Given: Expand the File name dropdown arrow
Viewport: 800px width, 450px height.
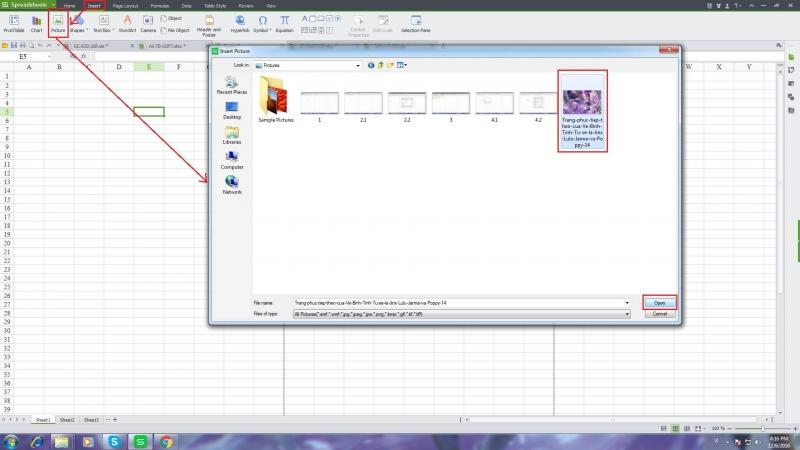Looking at the screenshot, I should 626,302.
